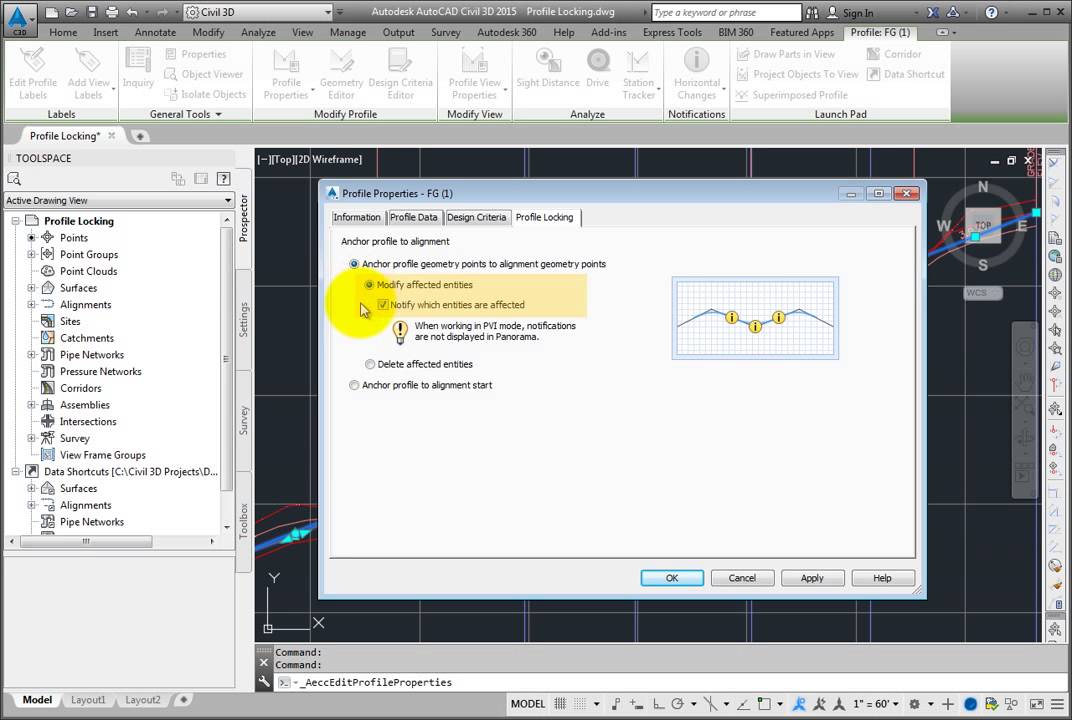Click Toolspace help question icon

[x=224, y=178]
